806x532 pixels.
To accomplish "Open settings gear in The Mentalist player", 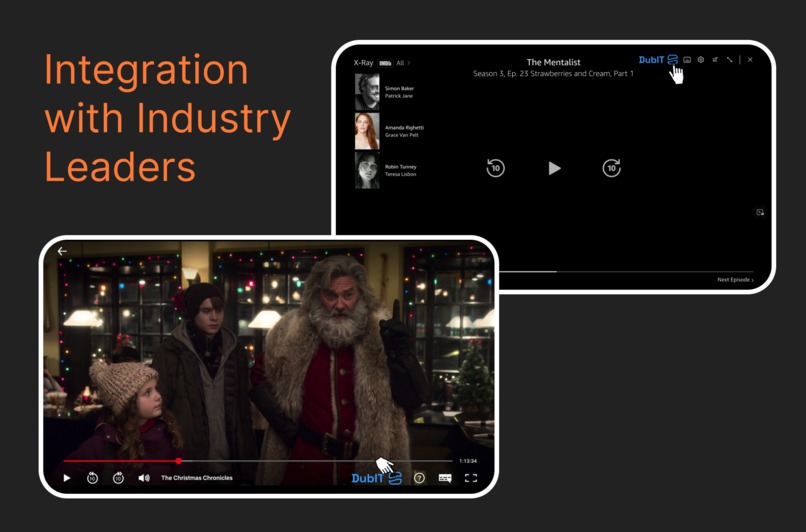I will [x=701, y=60].
